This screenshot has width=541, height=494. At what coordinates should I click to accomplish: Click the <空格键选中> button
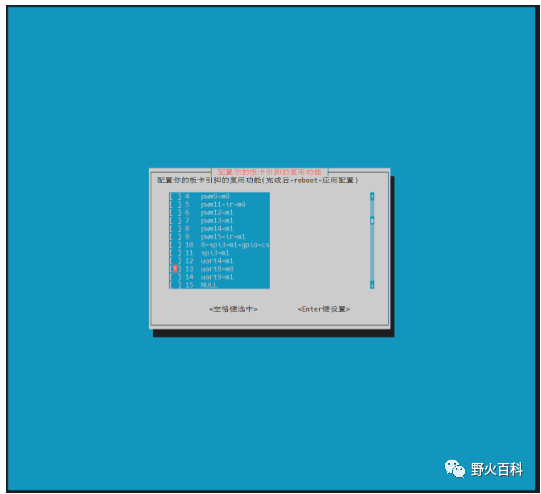tap(233, 309)
